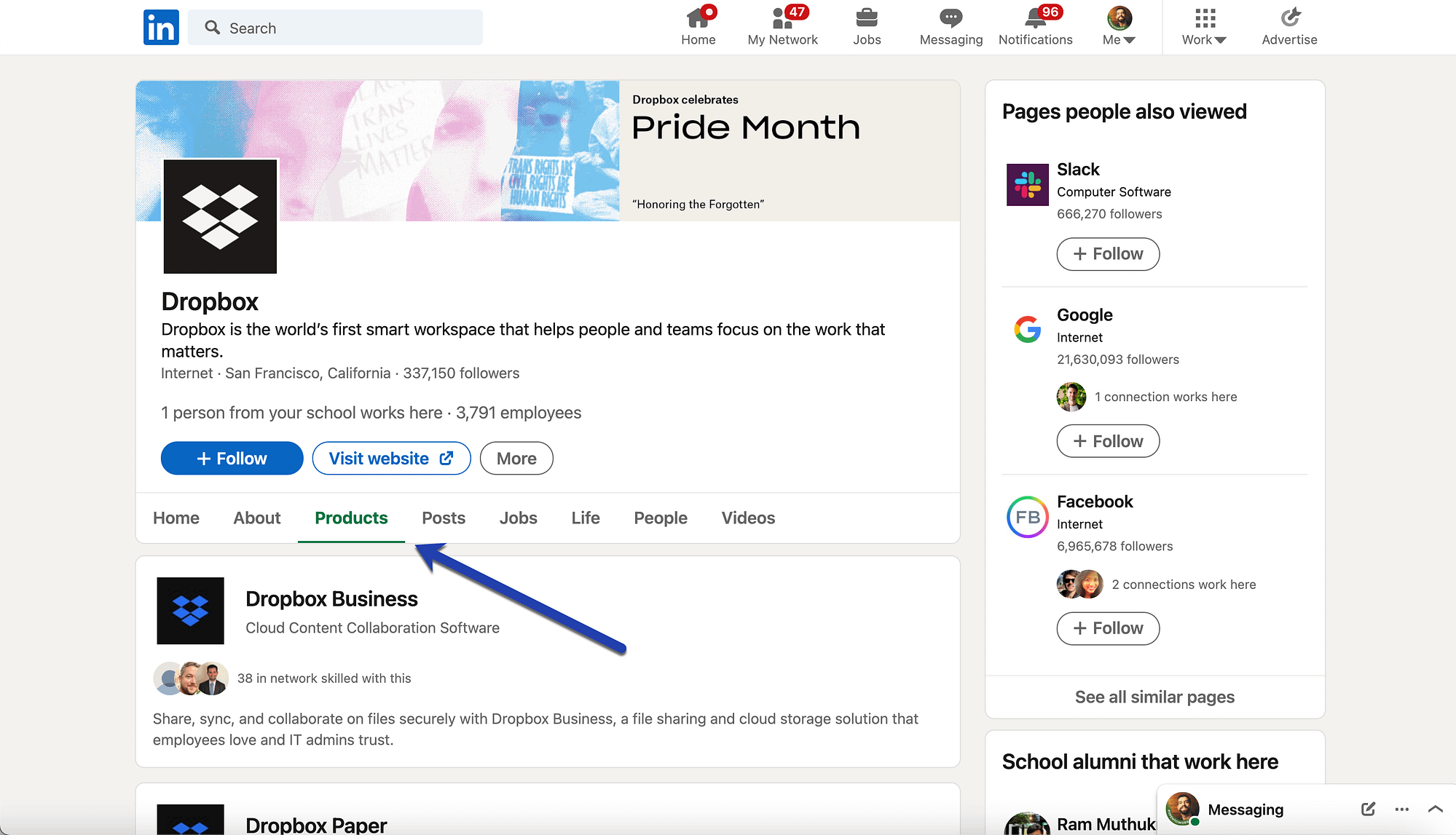Click the Google page name
This screenshot has height=835, width=1456.
coord(1085,315)
